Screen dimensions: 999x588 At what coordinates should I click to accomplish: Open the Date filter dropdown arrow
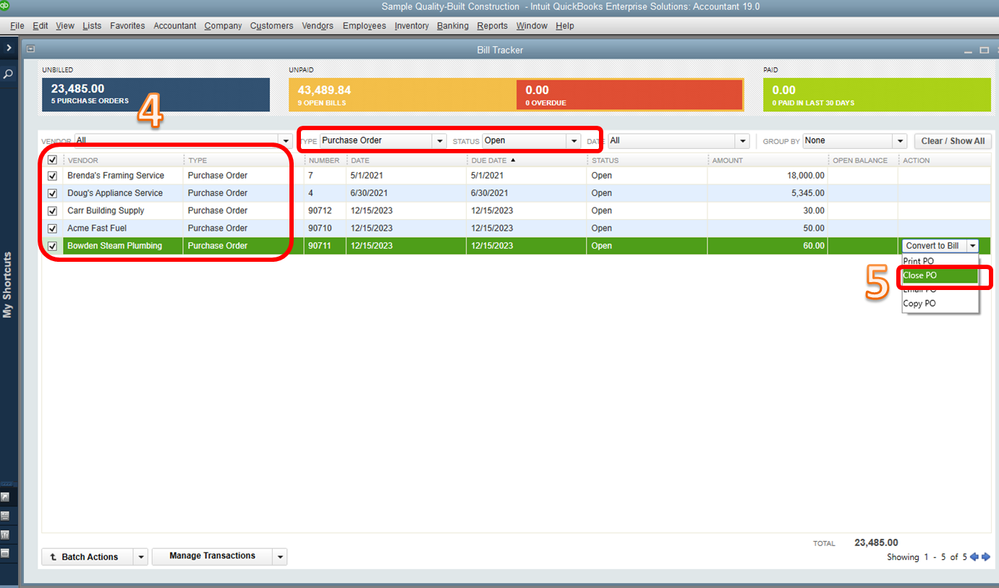(x=742, y=141)
